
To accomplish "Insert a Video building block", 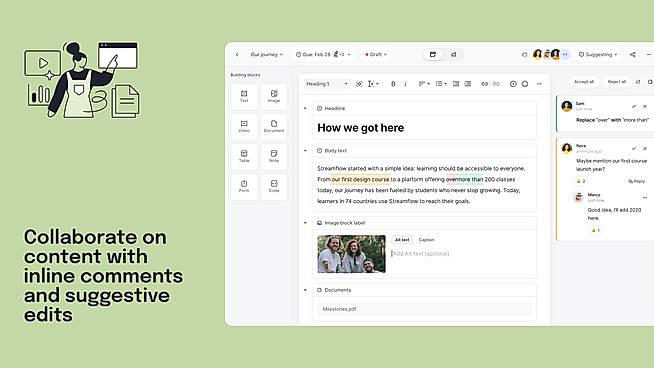I will click(244, 126).
